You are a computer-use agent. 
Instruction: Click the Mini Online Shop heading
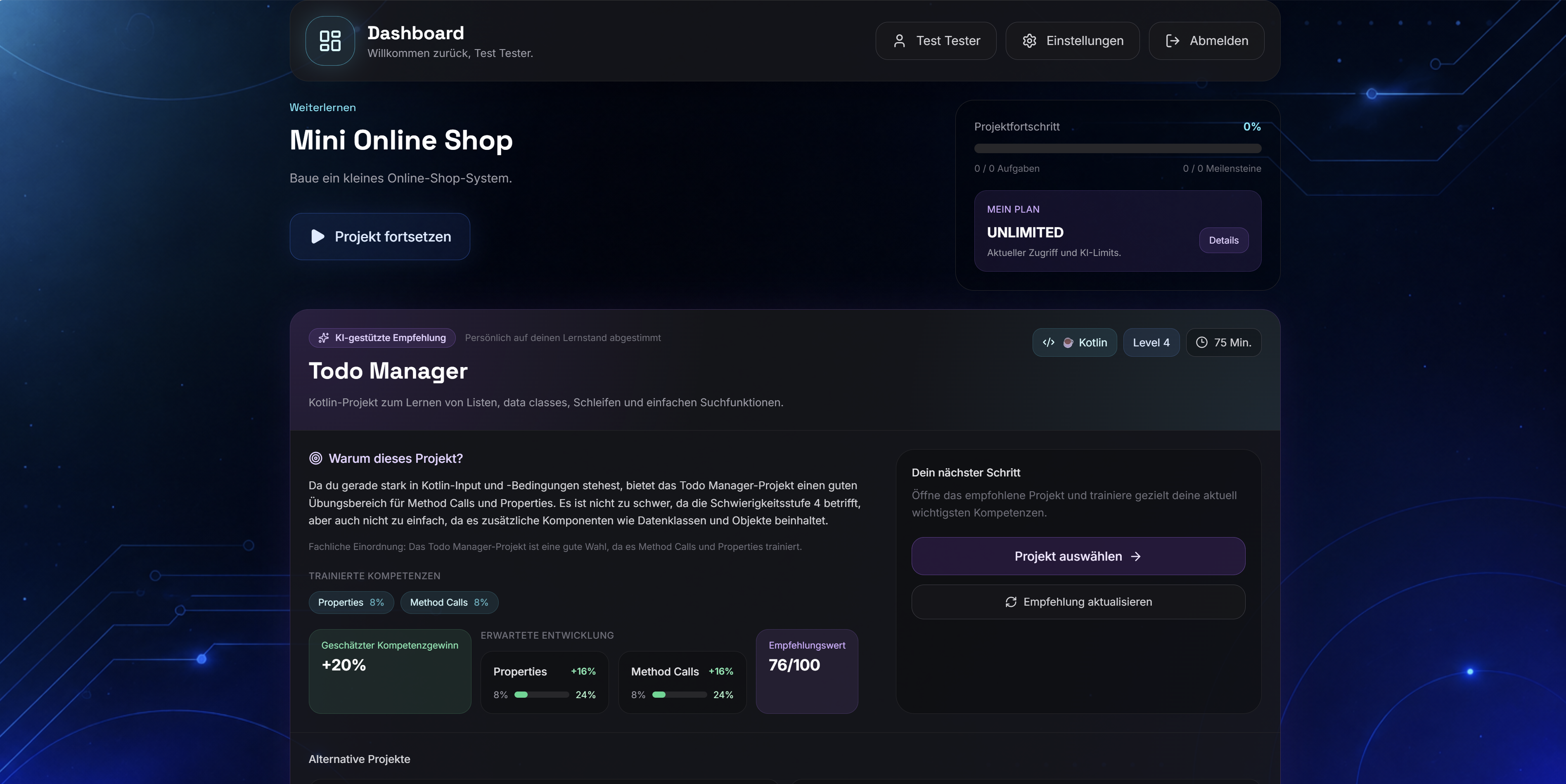point(401,140)
